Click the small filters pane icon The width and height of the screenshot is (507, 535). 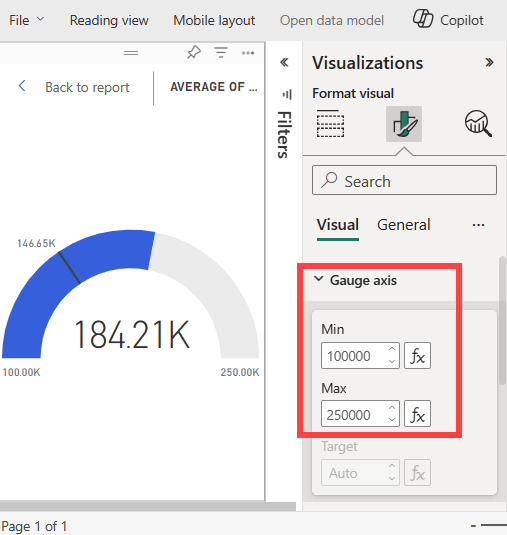pyautogui.click(x=287, y=94)
